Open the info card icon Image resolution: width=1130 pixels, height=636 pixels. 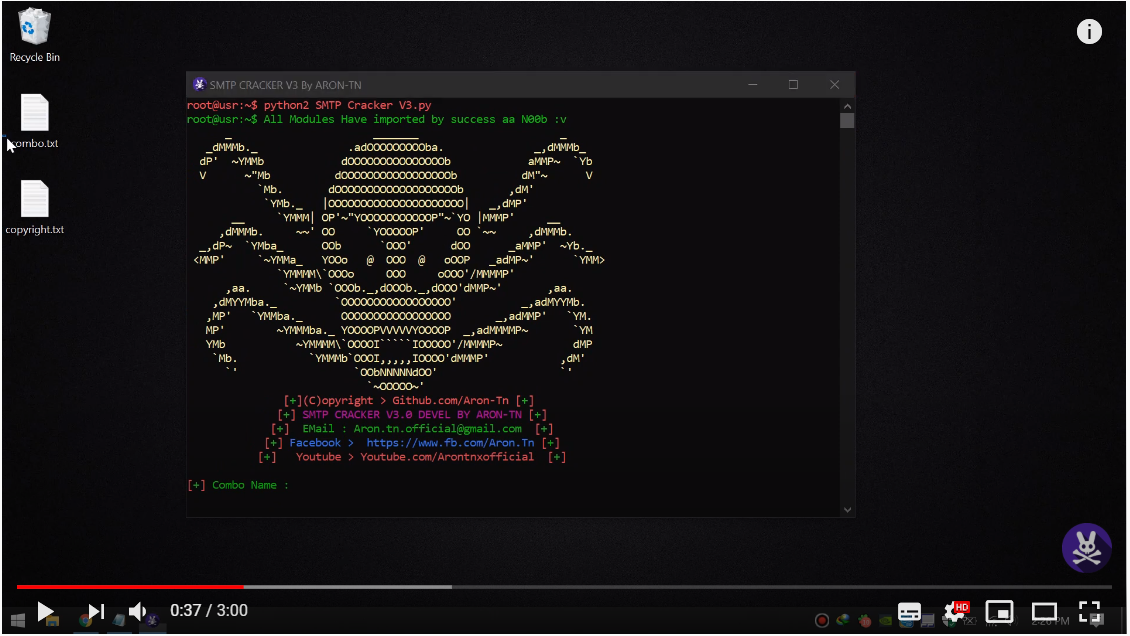(1089, 31)
